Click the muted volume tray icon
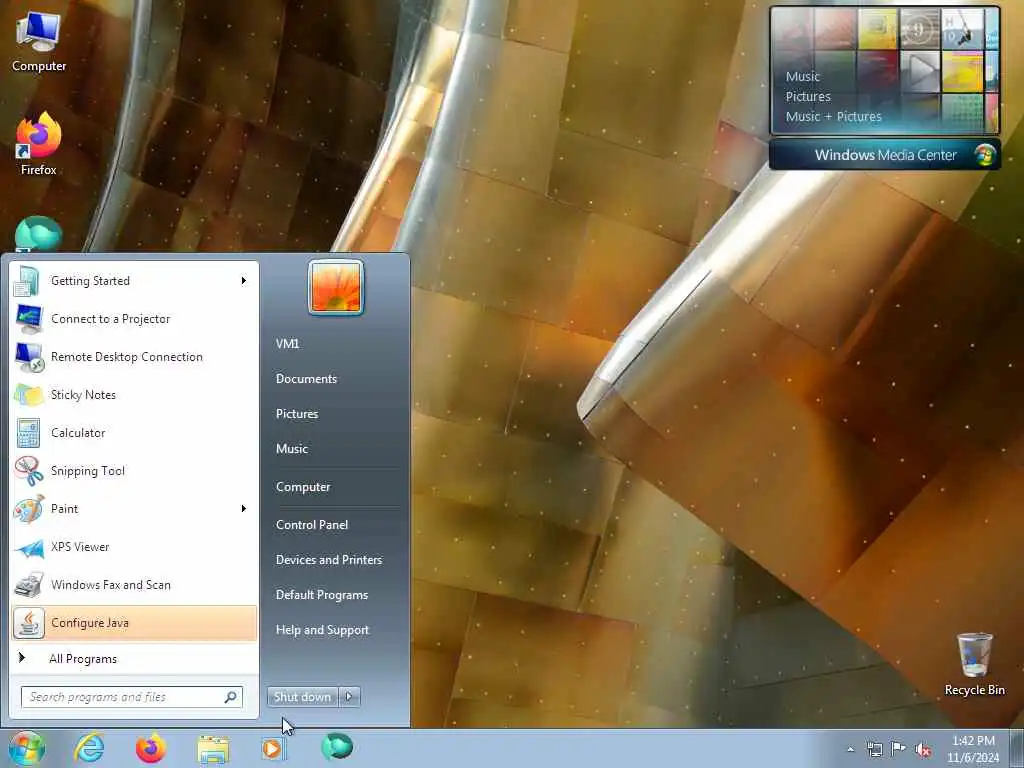1024x768 pixels. click(923, 749)
